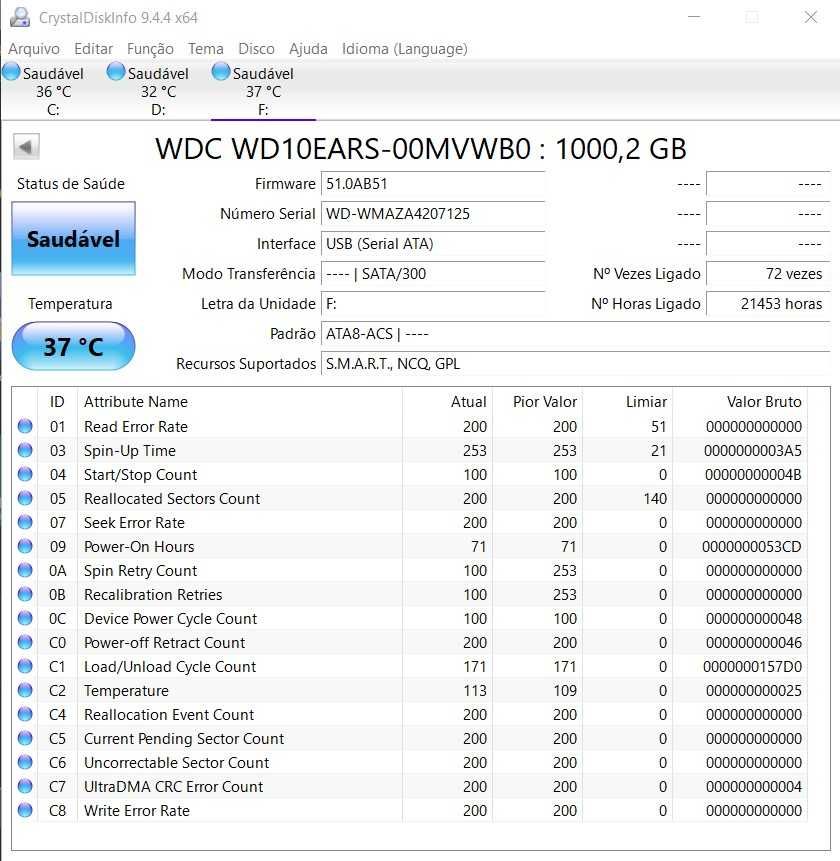The width and height of the screenshot is (840, 861).
Task: Click the Atual column header
Action: click(x=447, y=402)
